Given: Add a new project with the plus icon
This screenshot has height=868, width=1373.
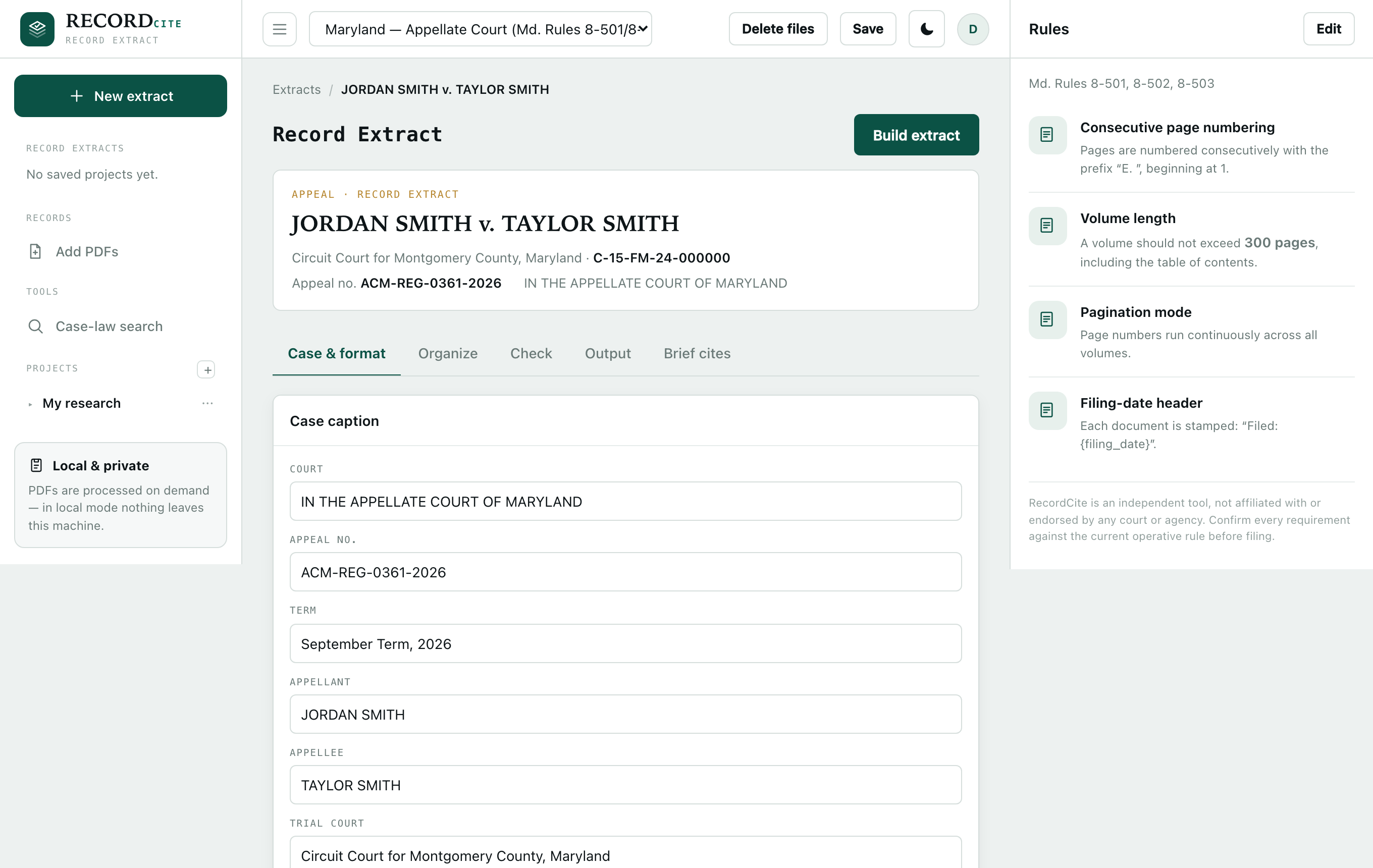Looking at the screenshot, I should [206, 369].
